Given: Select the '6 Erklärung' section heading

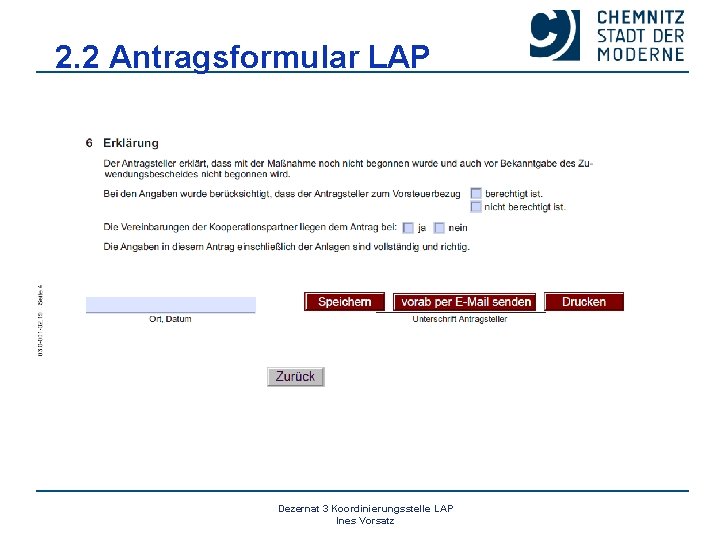Looking at the screenshot, I should coord(122,143).
